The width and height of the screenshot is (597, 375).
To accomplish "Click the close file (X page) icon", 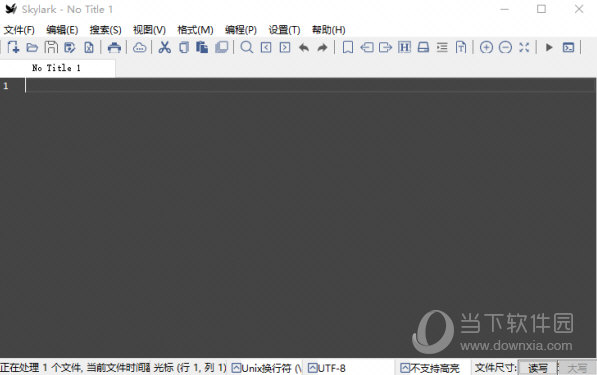I will coord(89,47).
